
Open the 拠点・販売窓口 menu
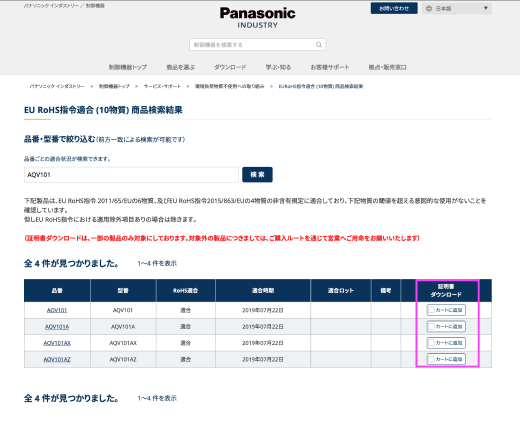(x=387, y=67)
